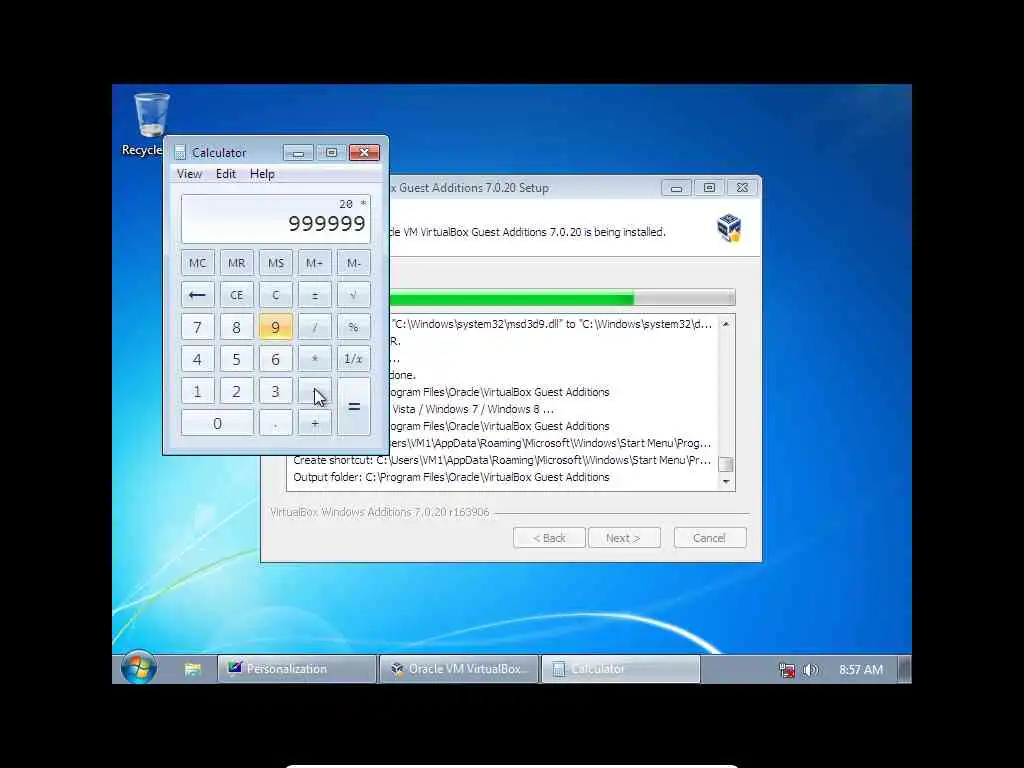Click digit 4 on the Calculator

(197, 359)
